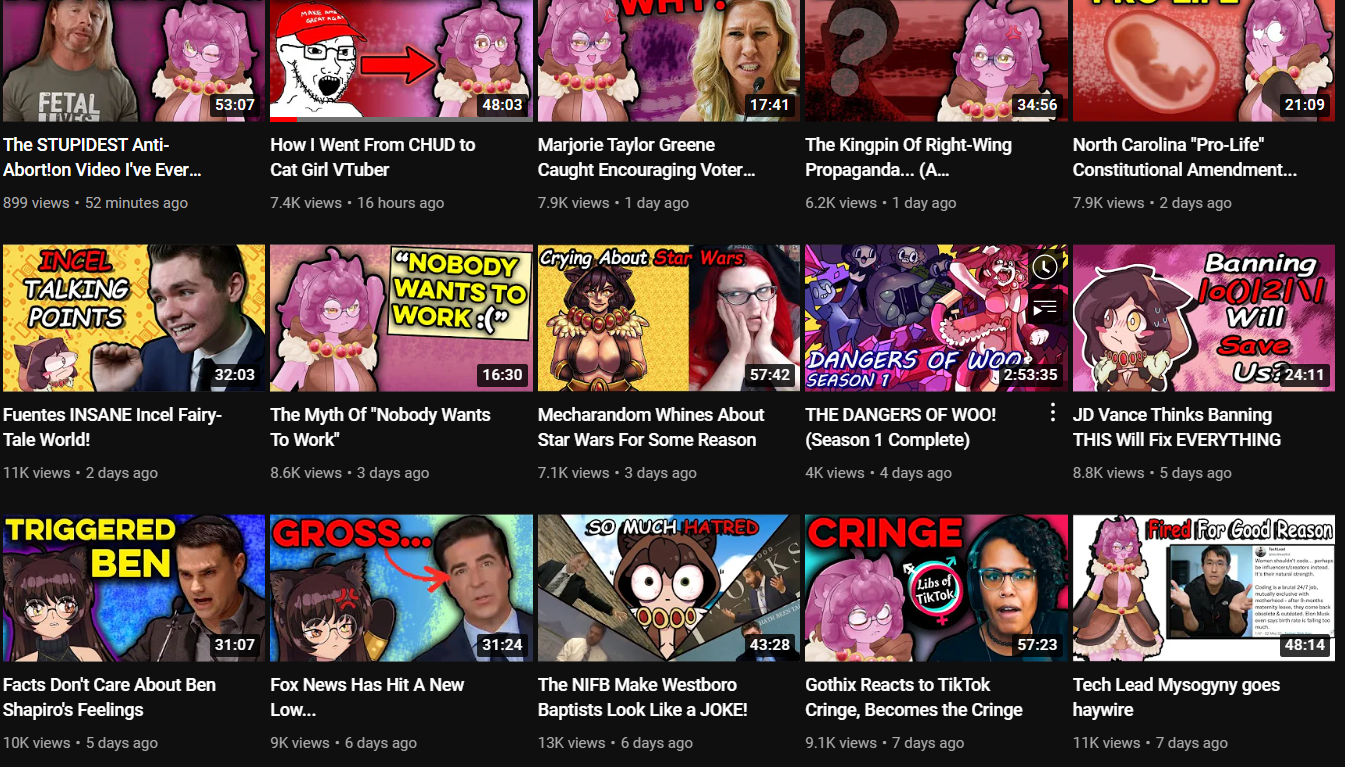Click 'Tech Lead Mysogyny goes haywire' title
Image resolution: width=1345 pixels, height=767 pixels.
click(1176, 697)
